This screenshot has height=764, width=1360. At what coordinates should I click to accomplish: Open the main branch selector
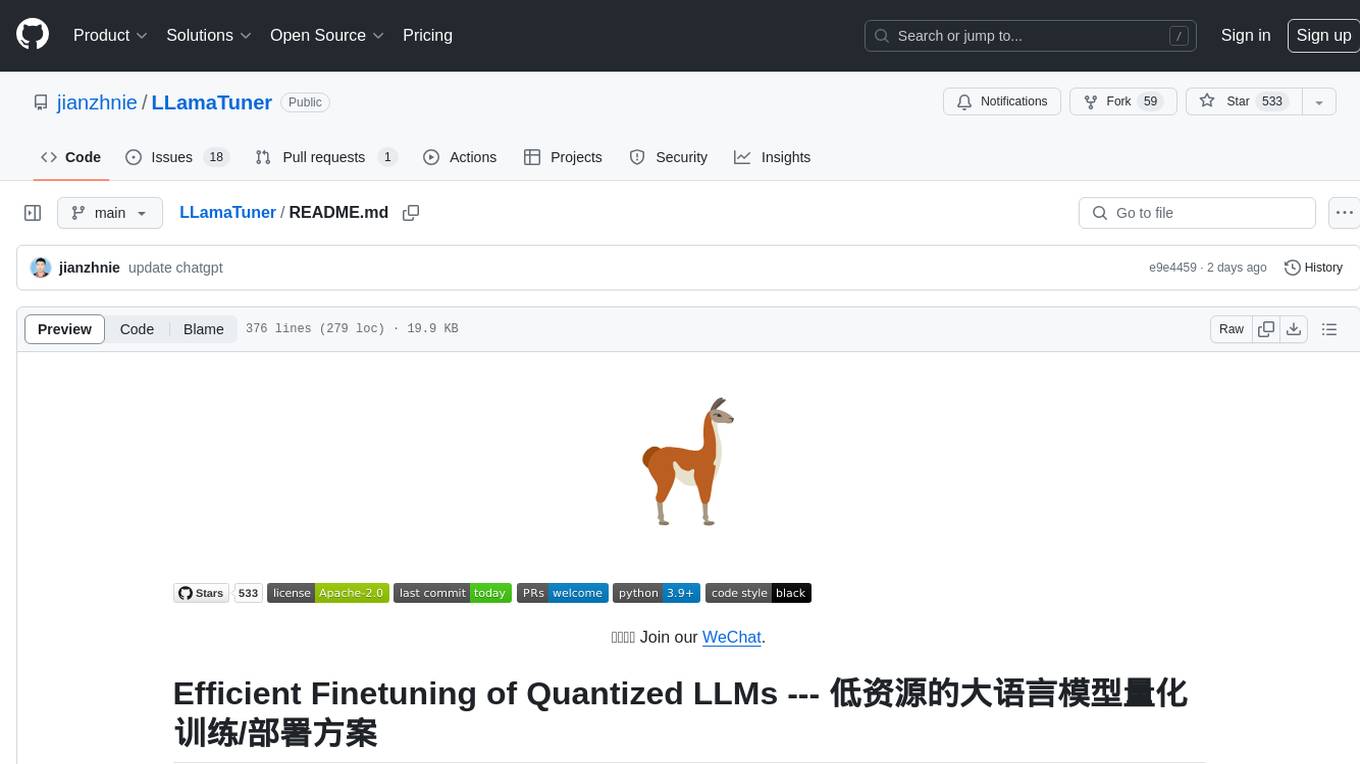(x=110, y=213)
